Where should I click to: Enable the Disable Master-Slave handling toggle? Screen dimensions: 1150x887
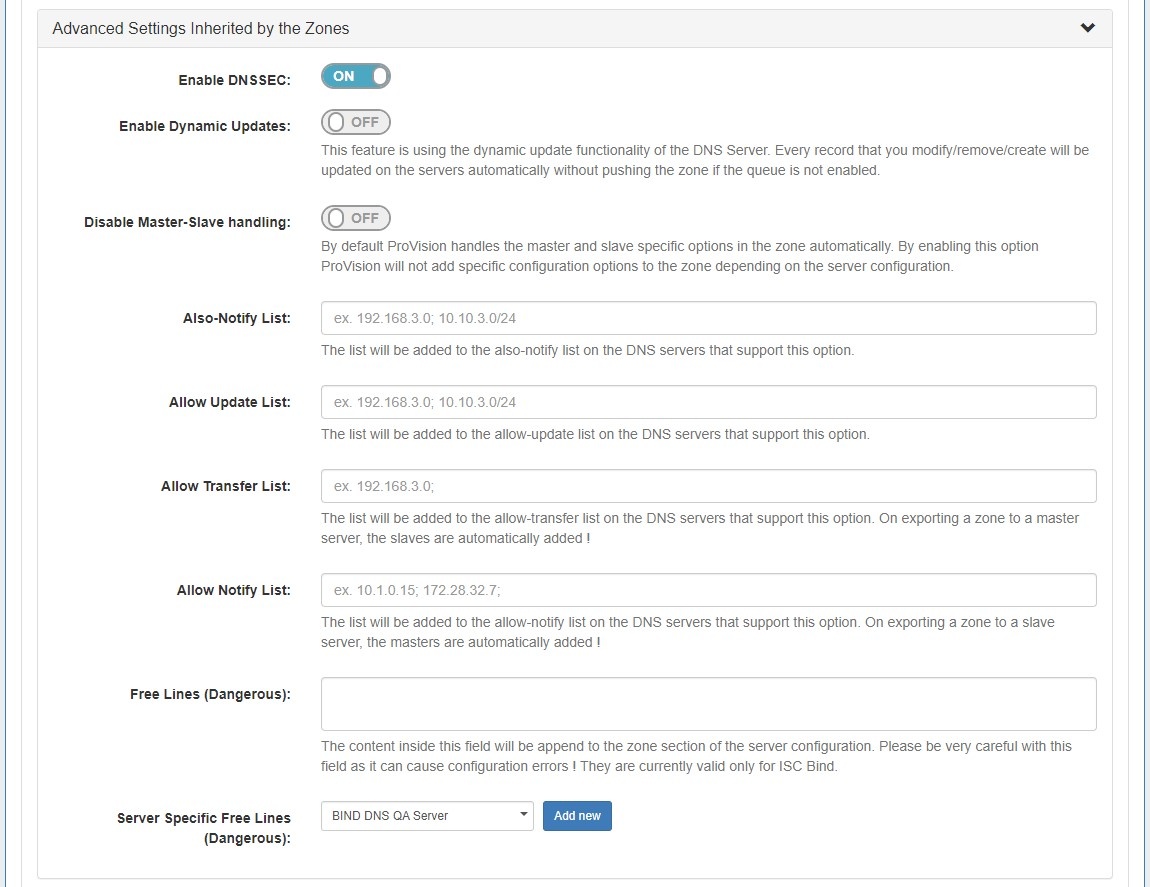point(356,218)
